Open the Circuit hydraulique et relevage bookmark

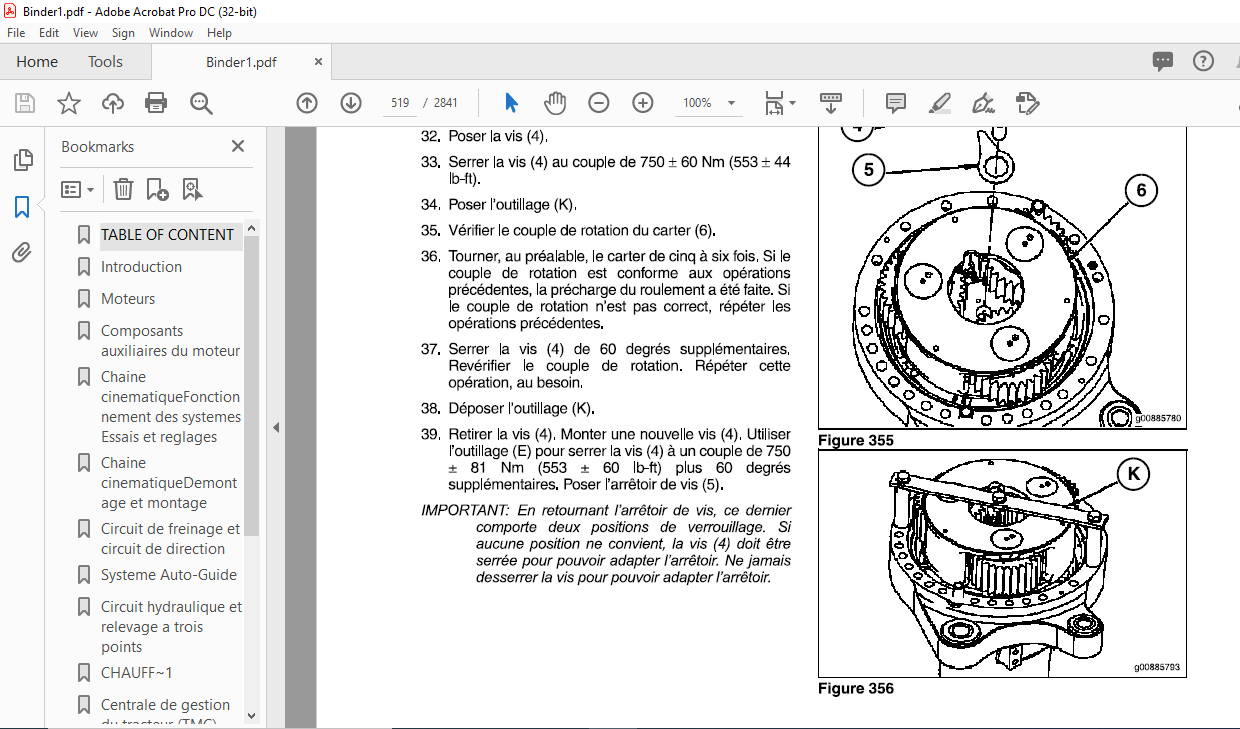tap(171, 627)
